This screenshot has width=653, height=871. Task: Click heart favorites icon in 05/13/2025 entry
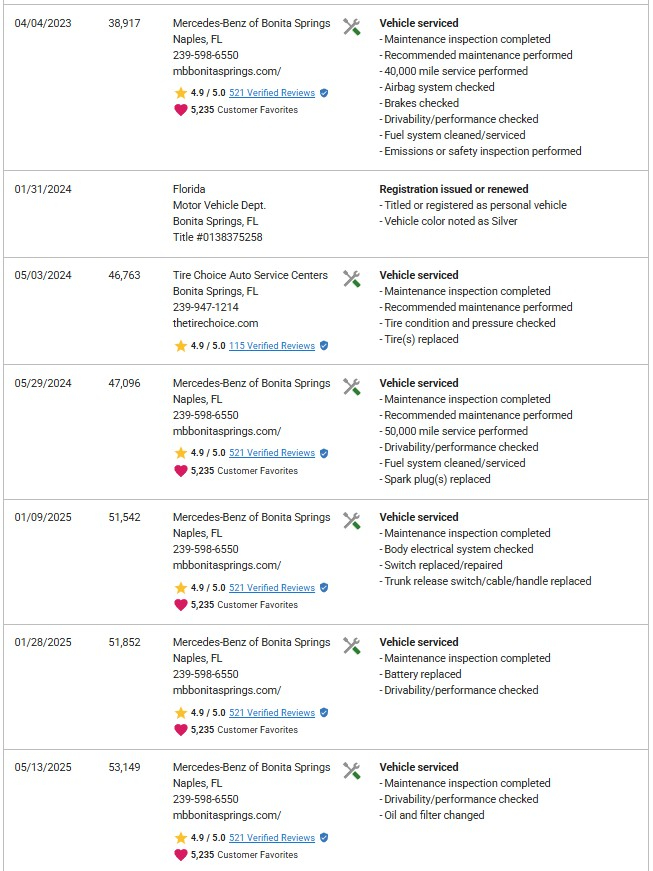click(x=181, y=855)
